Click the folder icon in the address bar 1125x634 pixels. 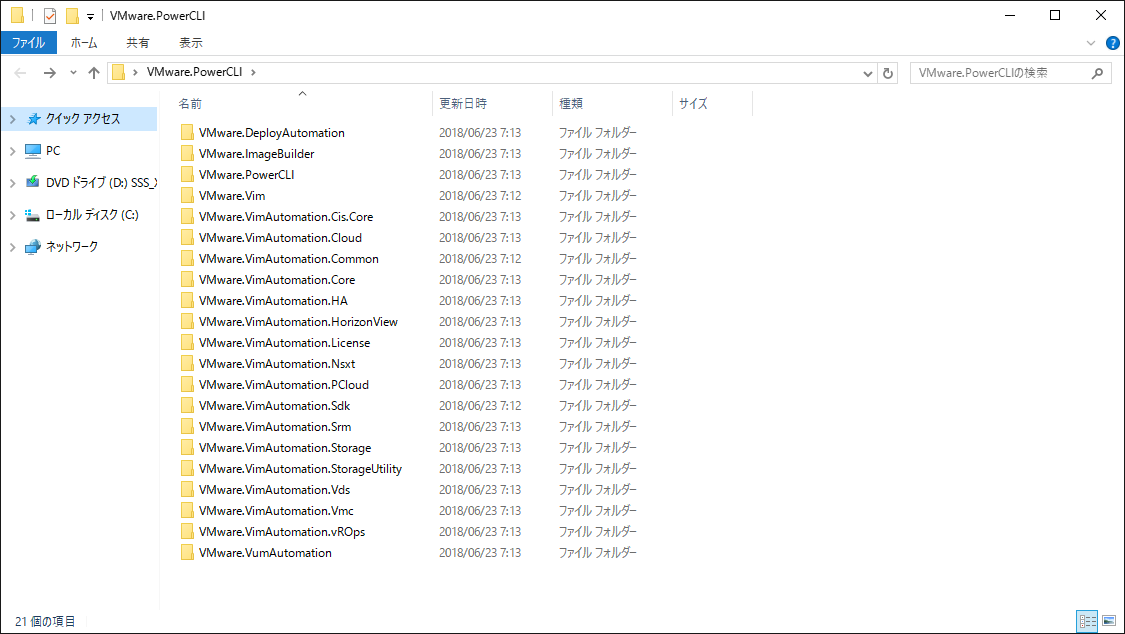119,72
